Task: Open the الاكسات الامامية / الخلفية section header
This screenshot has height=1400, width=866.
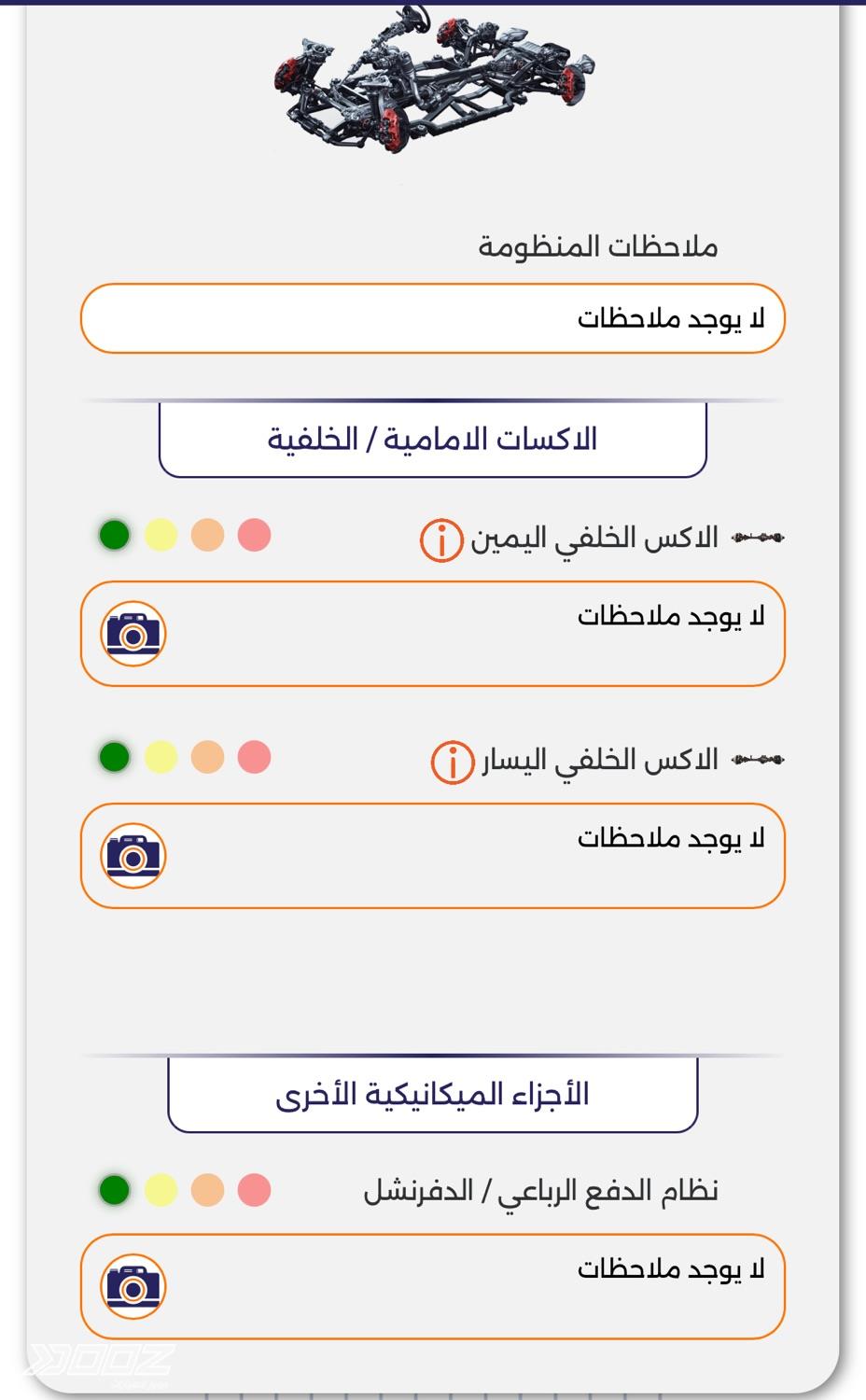Action: tap(432, 439)
